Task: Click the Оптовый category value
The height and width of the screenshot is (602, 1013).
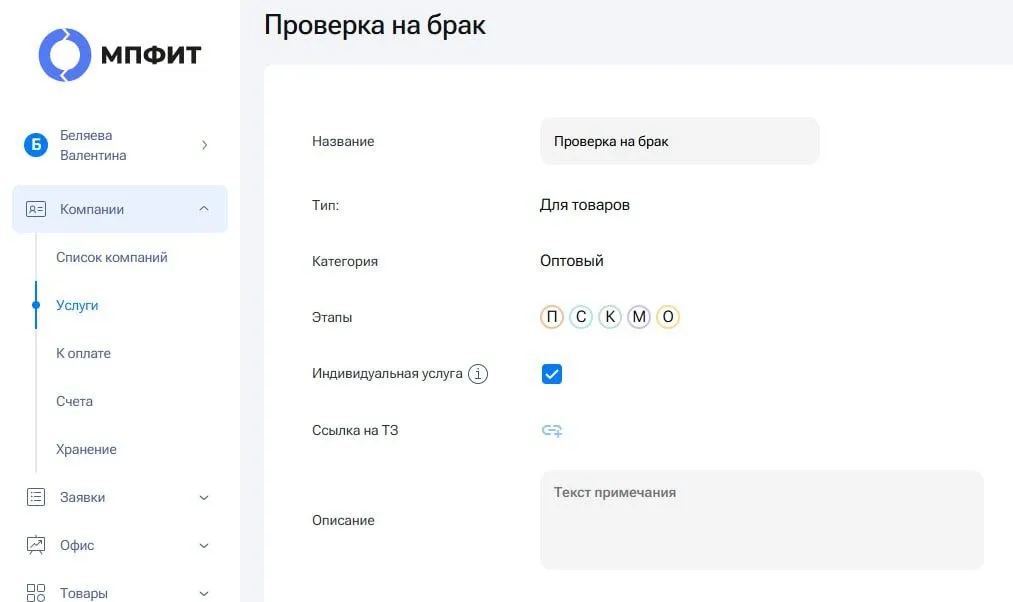Action: (572, 261)
